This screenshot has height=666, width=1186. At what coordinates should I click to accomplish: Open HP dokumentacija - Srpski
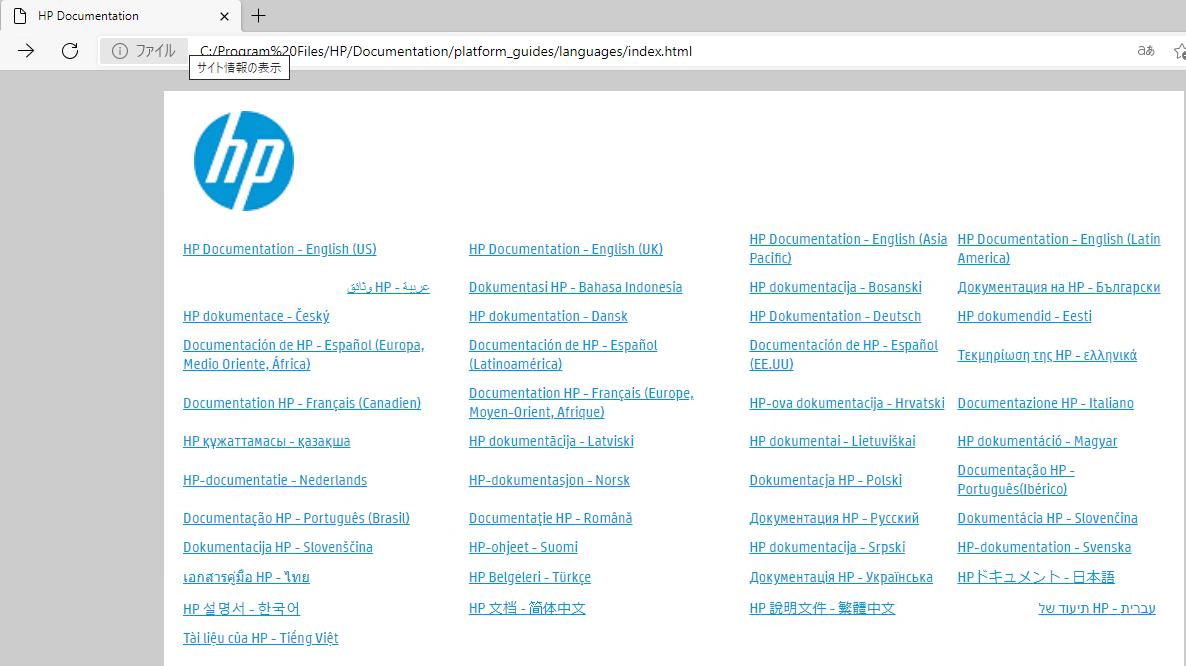[827, 547]
